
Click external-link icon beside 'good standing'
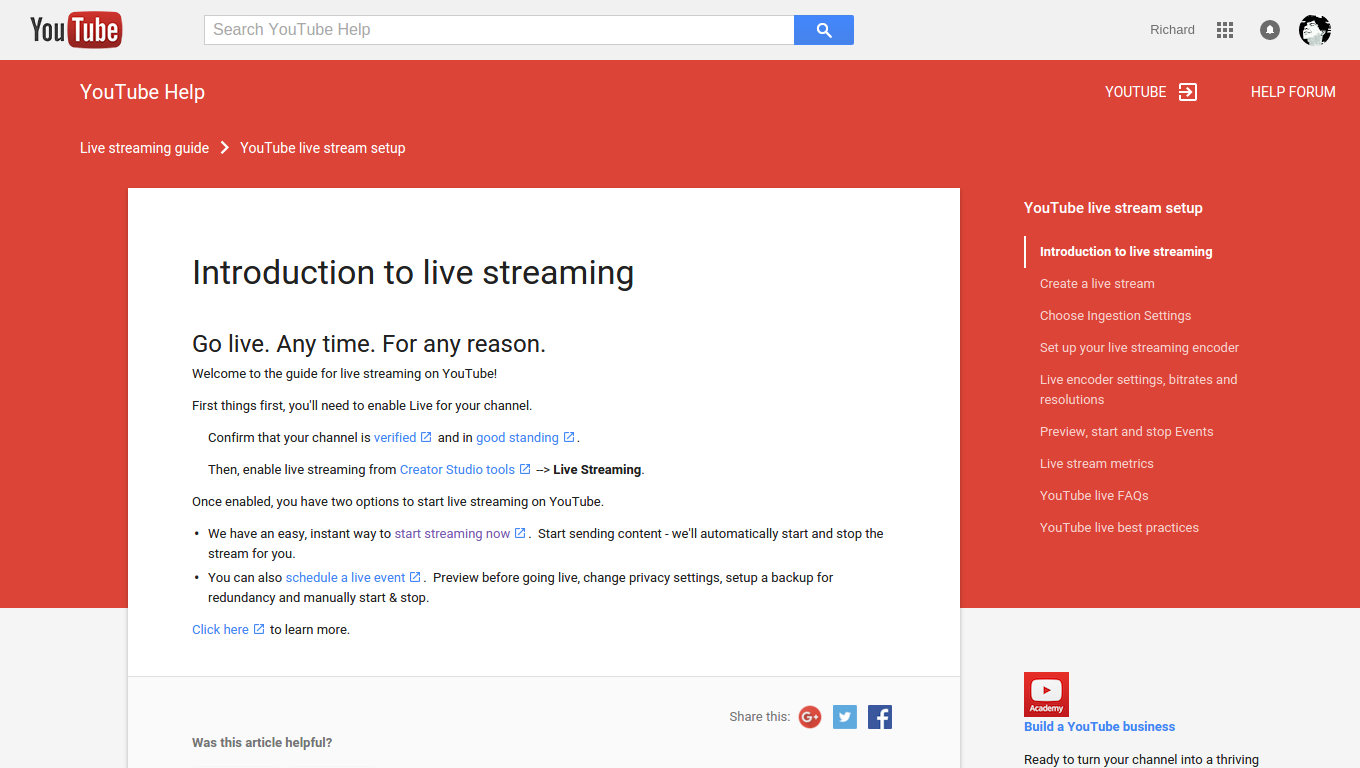pos(569,437)
